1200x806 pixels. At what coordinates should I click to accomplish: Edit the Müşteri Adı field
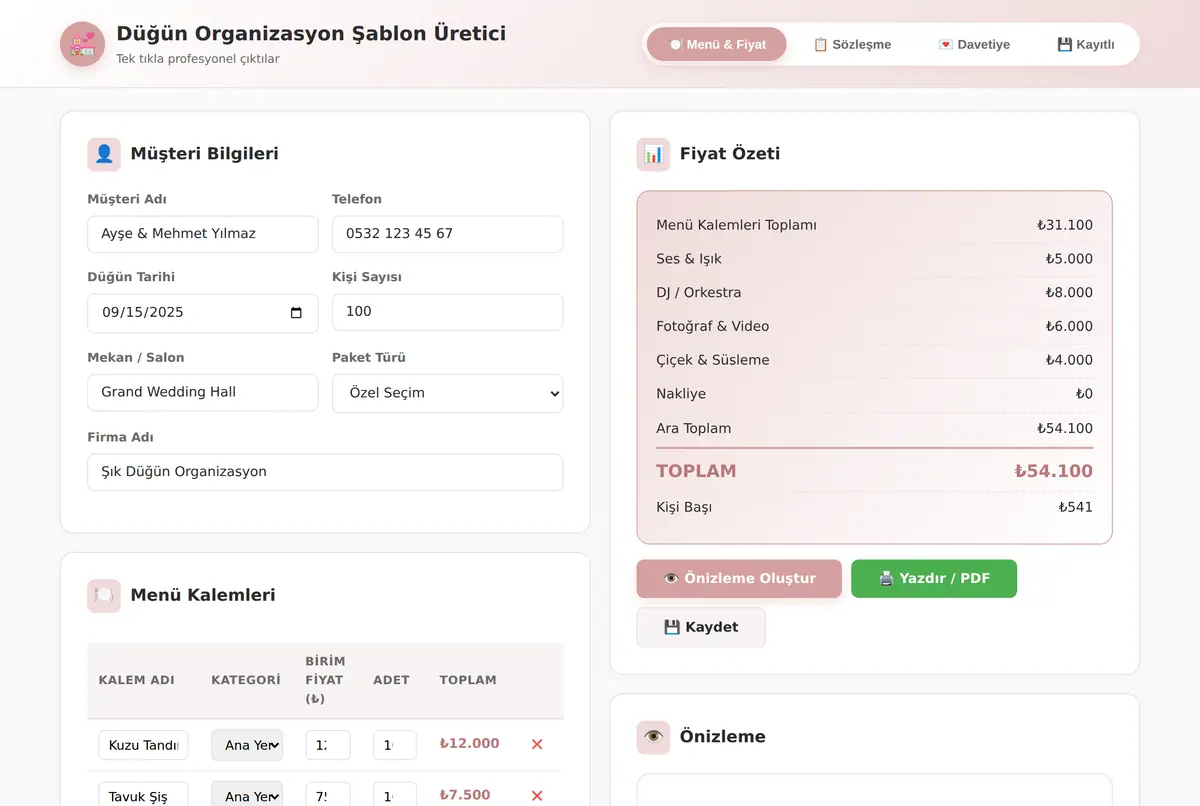(x=203, y=234)
